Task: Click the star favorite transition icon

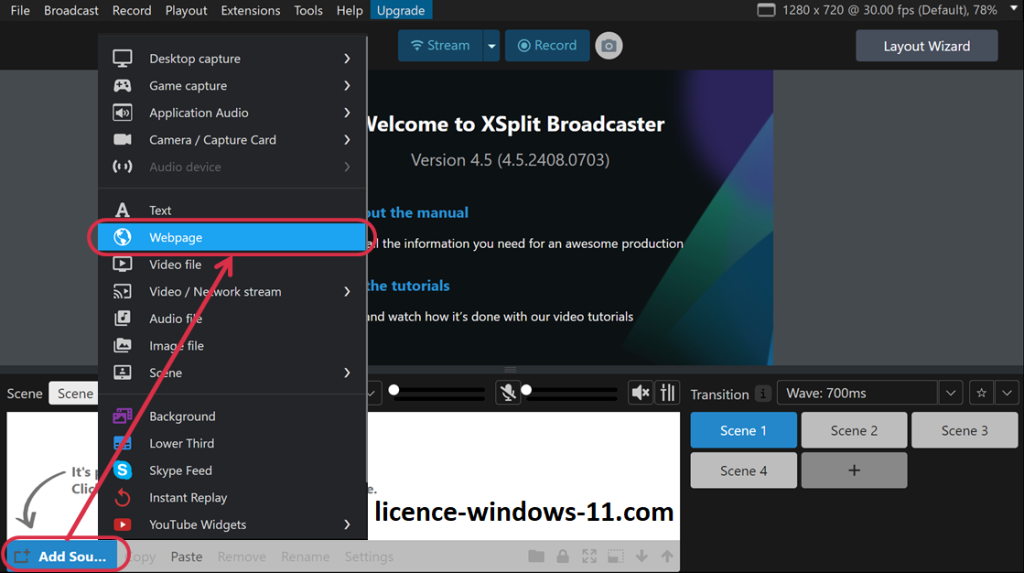Action: 982,393
